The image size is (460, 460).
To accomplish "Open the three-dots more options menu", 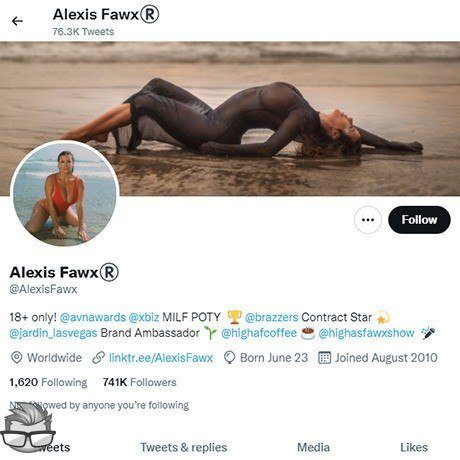I will point(368,220).
